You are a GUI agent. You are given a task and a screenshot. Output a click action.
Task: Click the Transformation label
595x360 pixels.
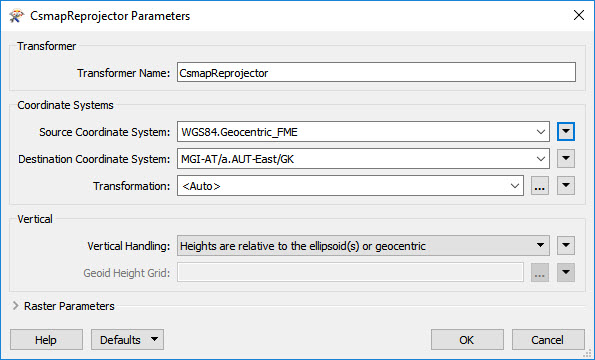click(x=132, y=186)
